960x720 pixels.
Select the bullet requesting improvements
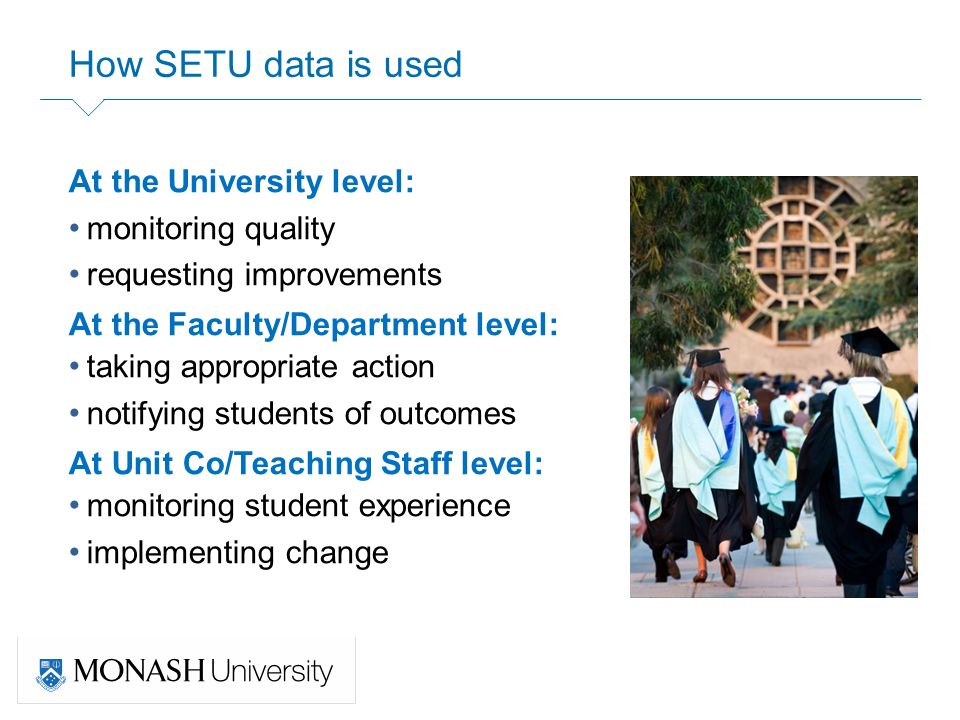pos(264,276)
